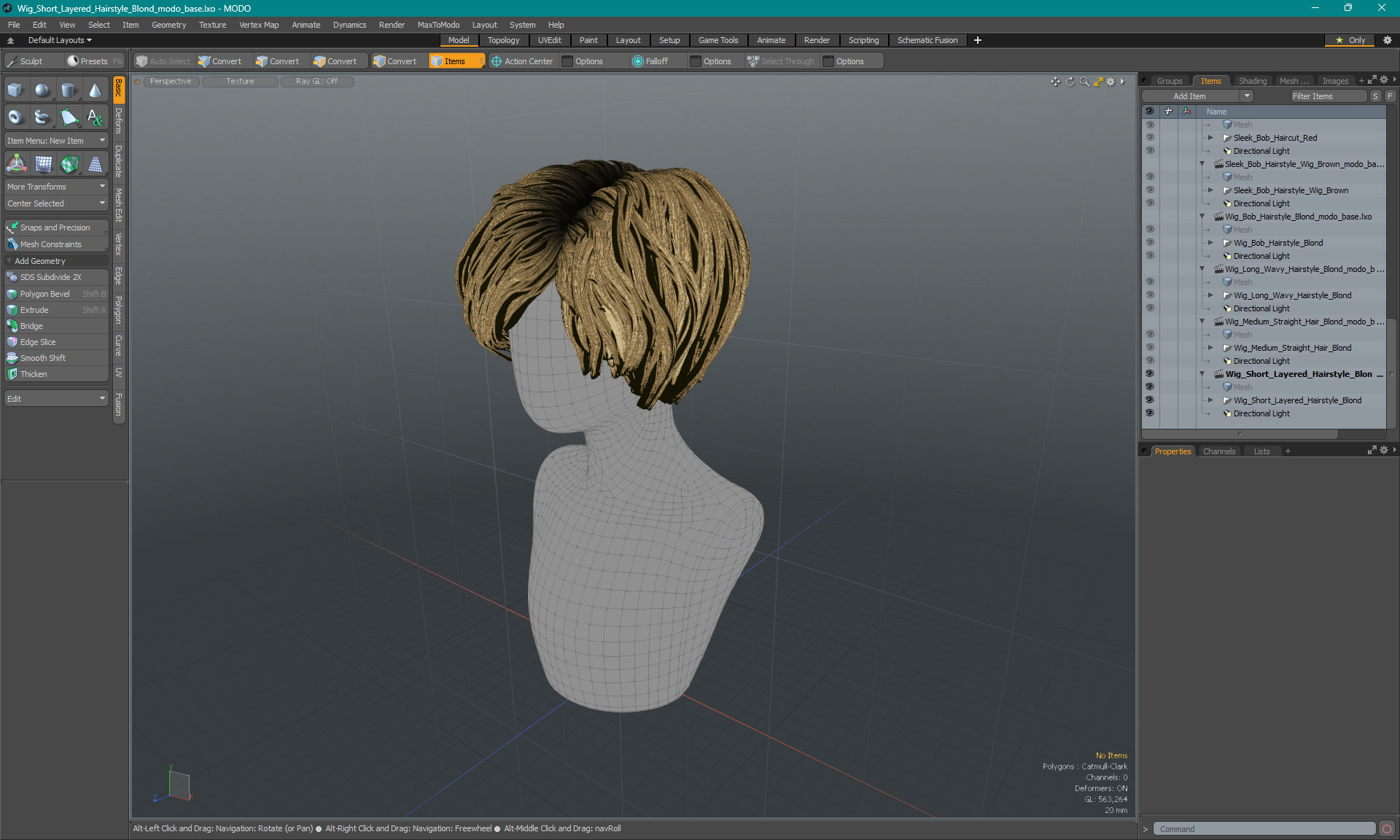
Task: Activate the Extrude tool
Action: 56,310
